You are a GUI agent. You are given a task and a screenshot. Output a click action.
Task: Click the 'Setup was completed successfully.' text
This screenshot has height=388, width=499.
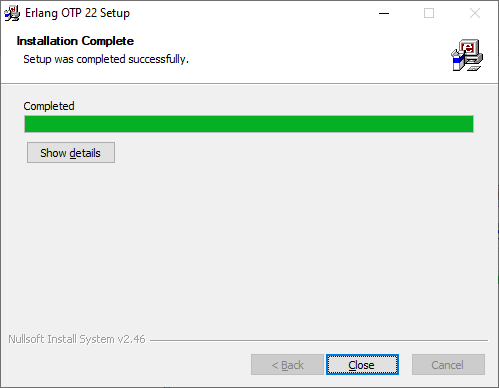(106, 59)
